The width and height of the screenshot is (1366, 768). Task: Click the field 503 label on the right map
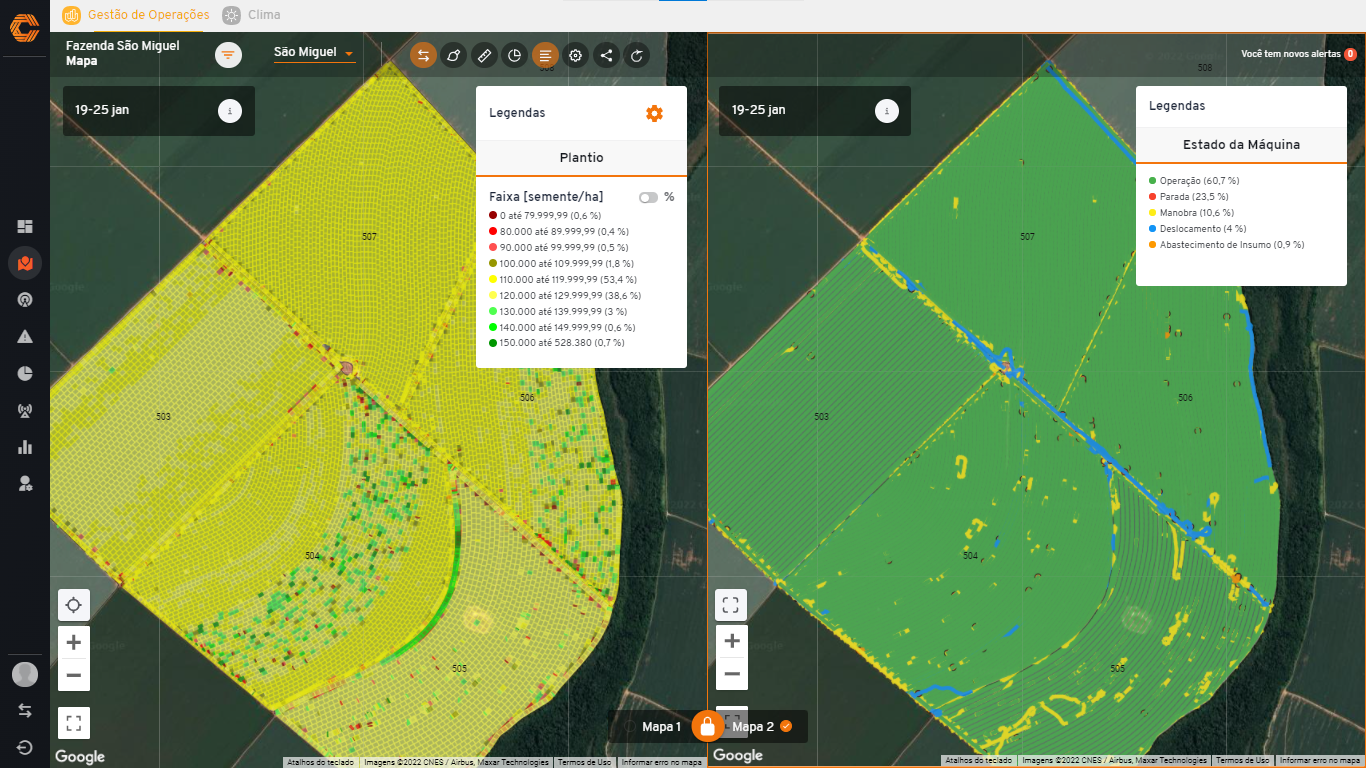(x=821, y=417)
